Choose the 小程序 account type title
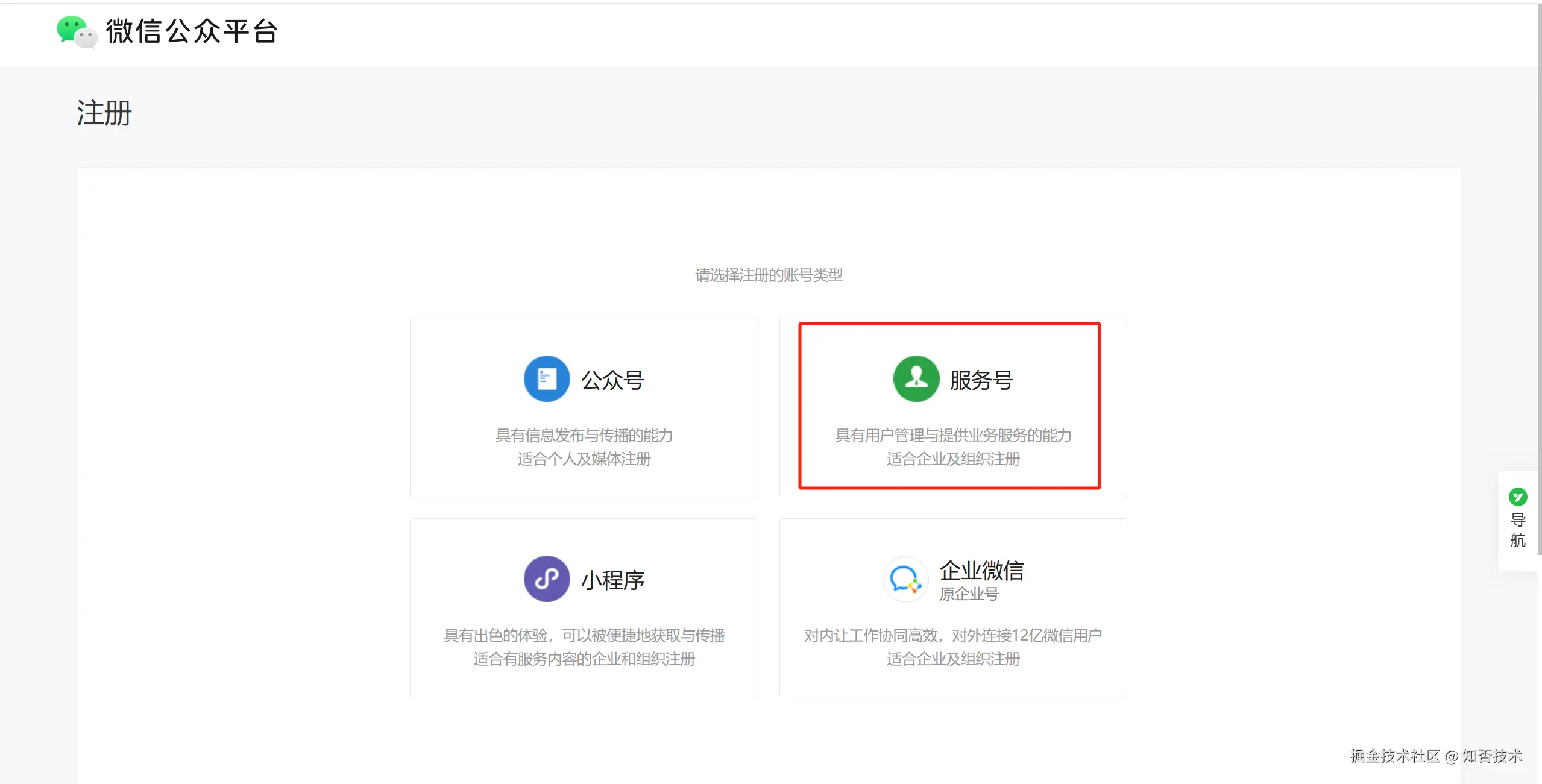This screenshot has width=1542, height=784. point(612,580)
